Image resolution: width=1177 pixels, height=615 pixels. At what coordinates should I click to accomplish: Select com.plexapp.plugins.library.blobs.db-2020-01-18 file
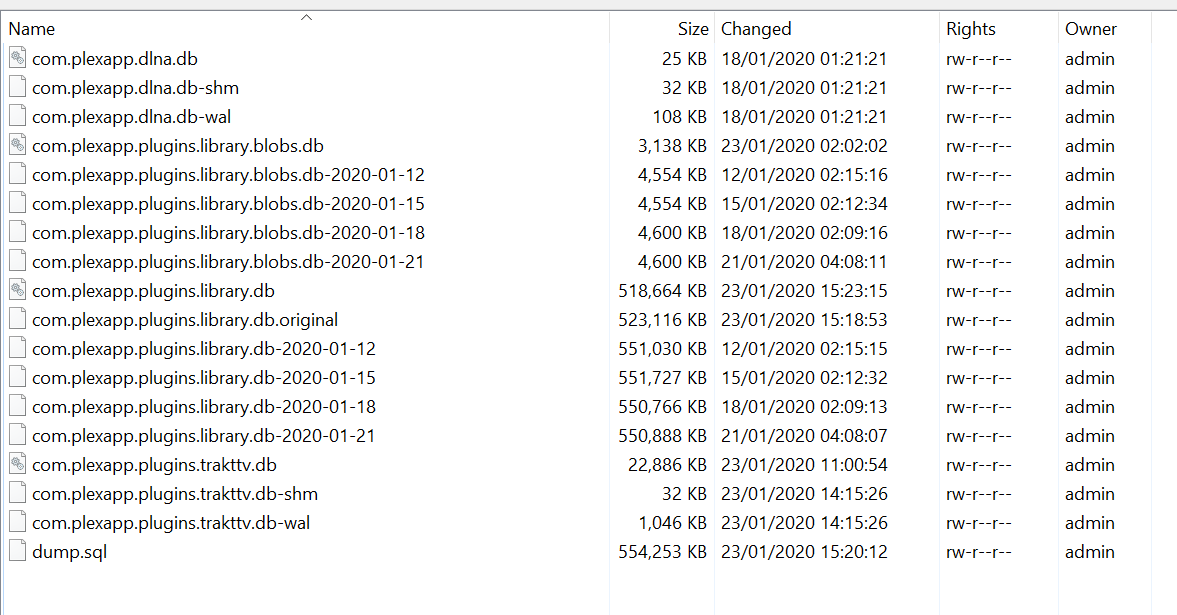point(228,233)
